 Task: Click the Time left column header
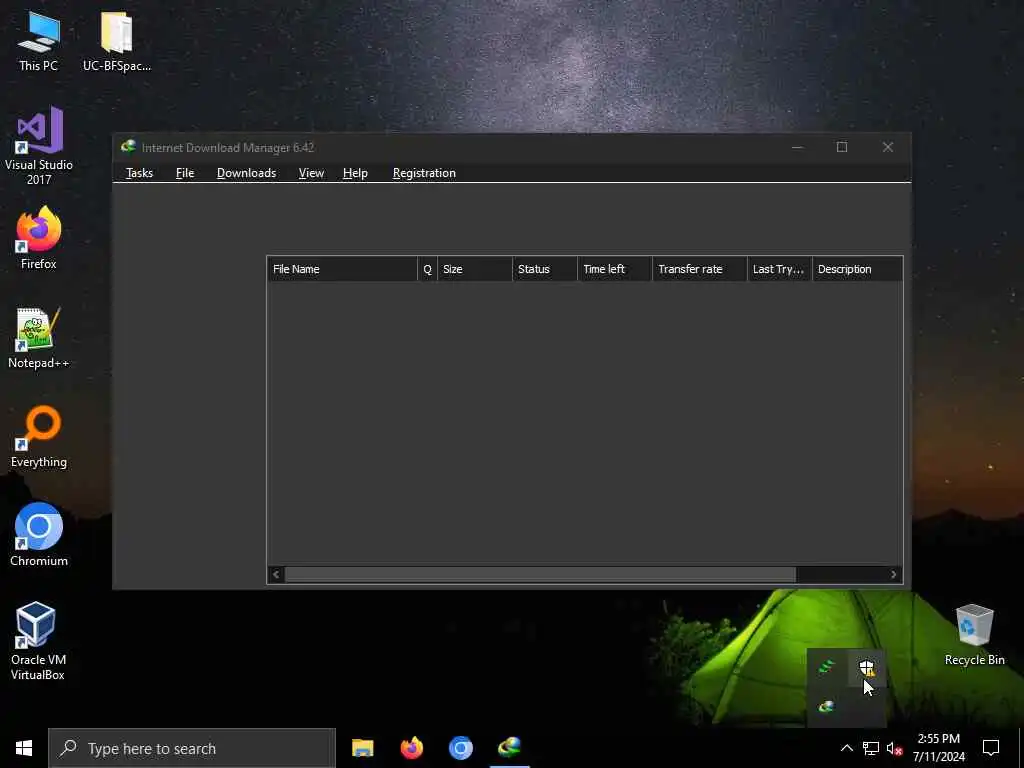pos(615,269)
